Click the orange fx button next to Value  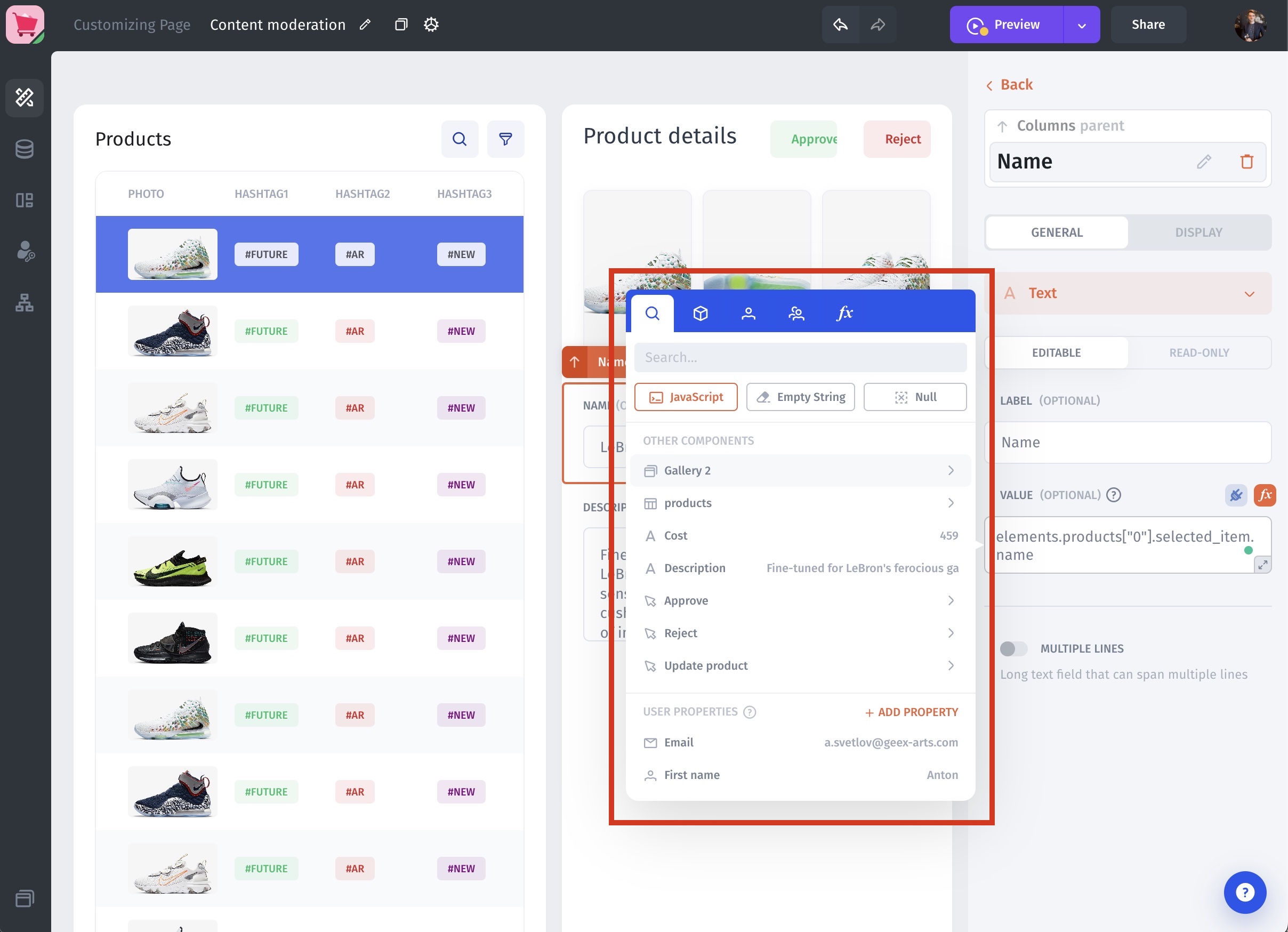coord(1265,495)
